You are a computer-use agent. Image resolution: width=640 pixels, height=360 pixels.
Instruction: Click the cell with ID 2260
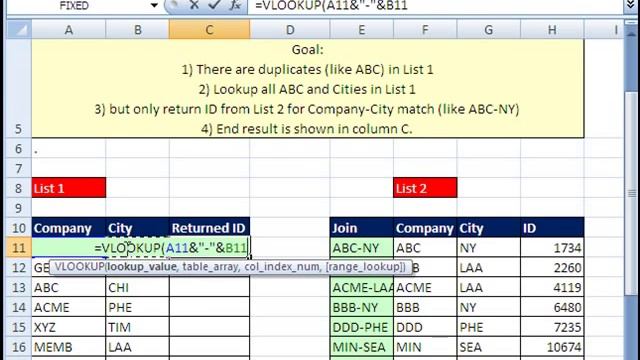[x=552, y=268]
